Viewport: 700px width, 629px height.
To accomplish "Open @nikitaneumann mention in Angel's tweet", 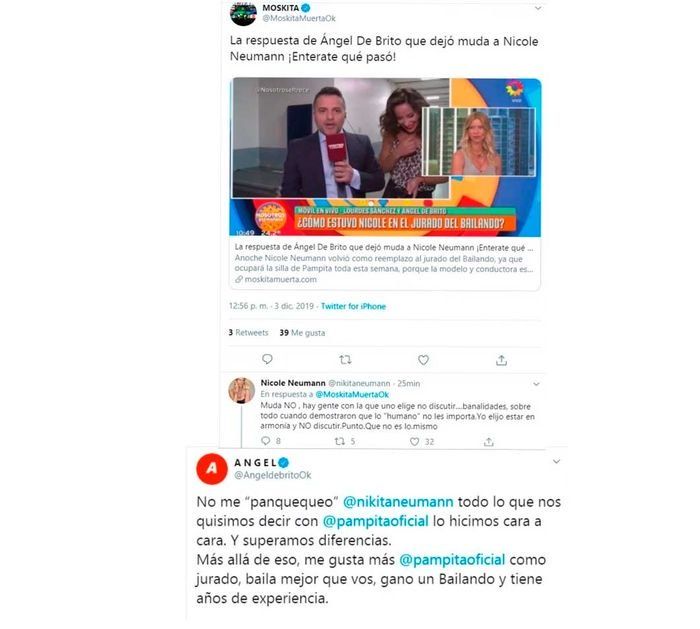I will (398, 502).
